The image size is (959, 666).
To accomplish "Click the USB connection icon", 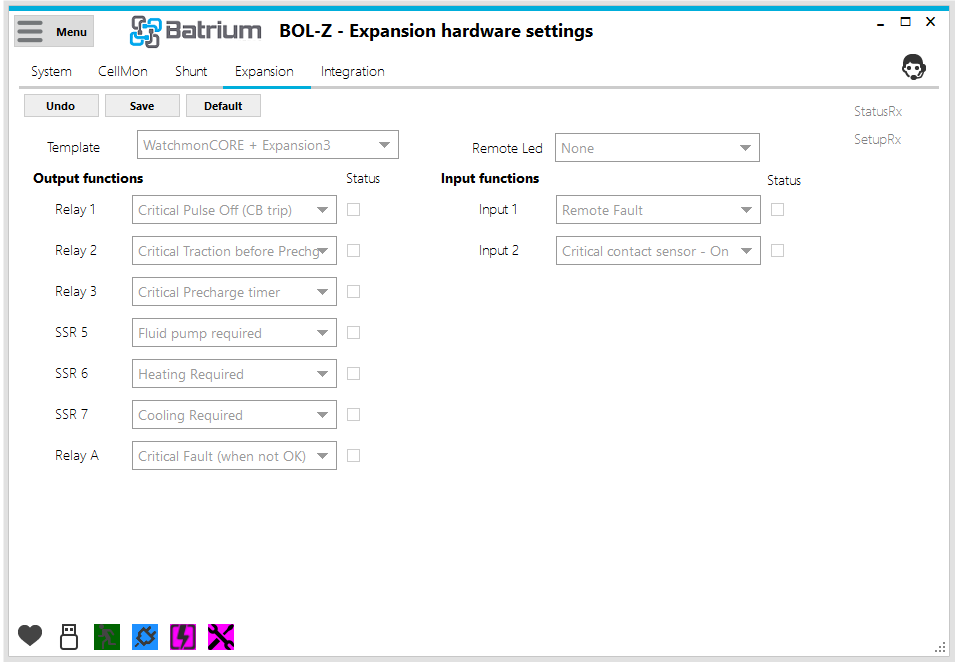I will 69,637.
